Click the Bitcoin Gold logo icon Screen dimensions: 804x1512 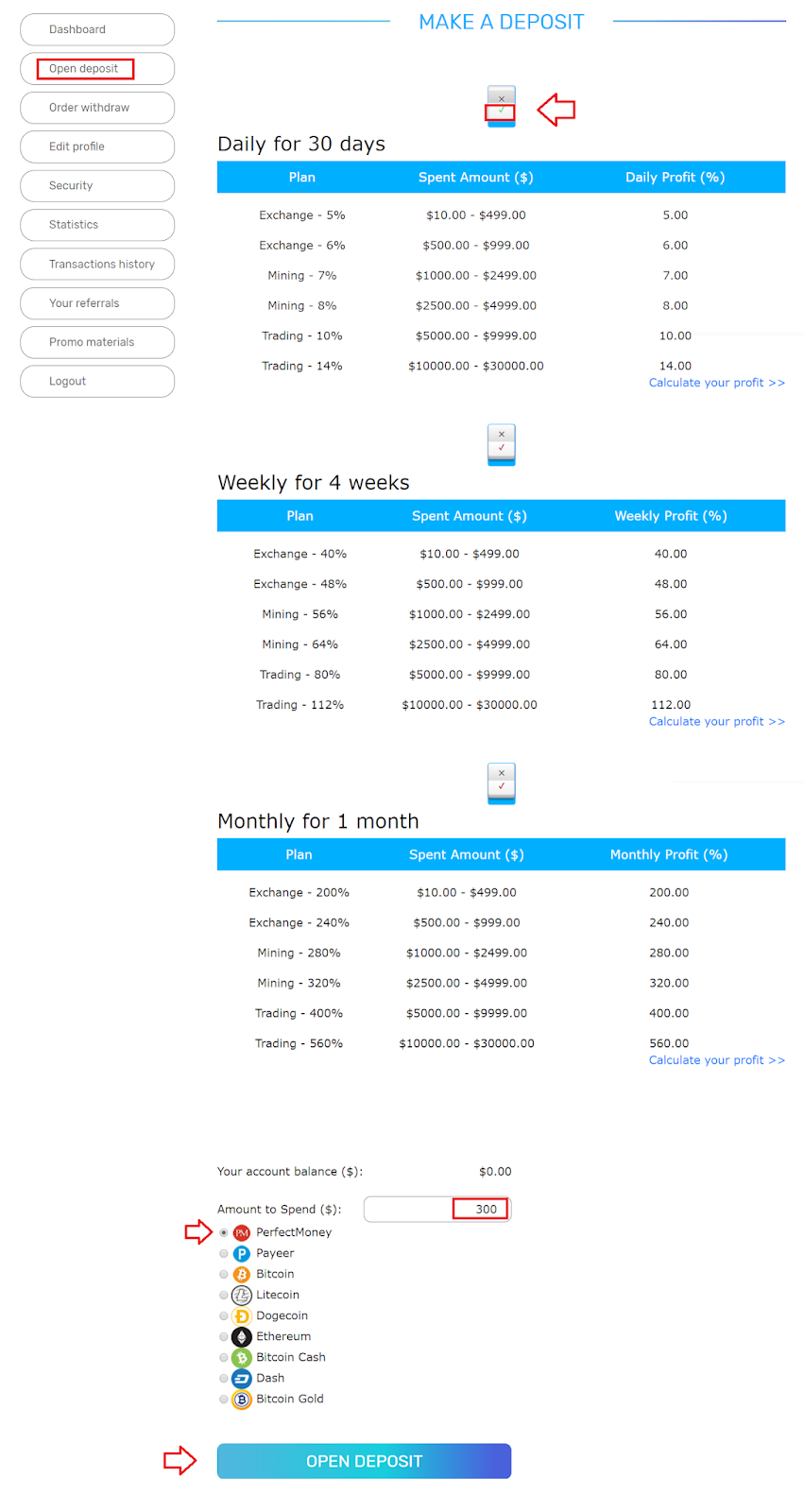point(242,1399)
